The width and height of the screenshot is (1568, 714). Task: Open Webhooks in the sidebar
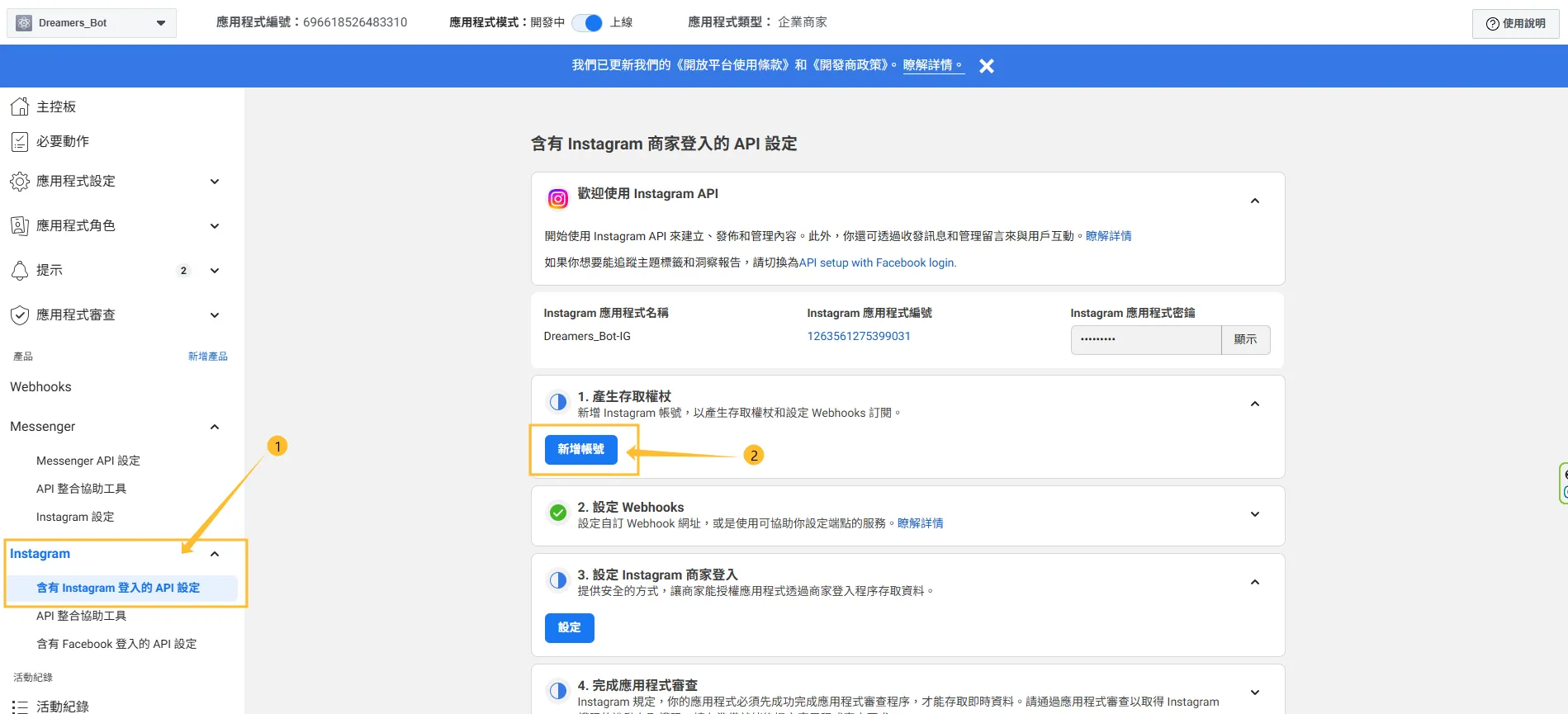[40, 387]
